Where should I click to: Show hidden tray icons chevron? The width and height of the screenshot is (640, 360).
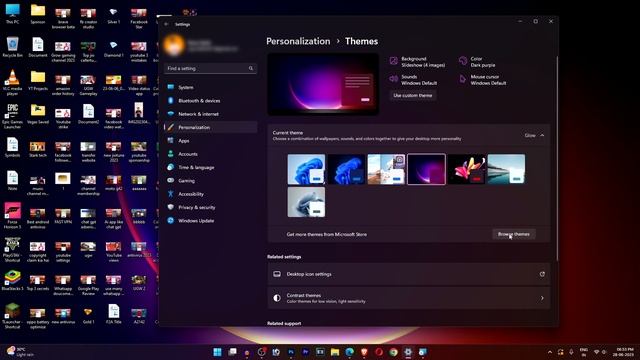tap(550, 352)
